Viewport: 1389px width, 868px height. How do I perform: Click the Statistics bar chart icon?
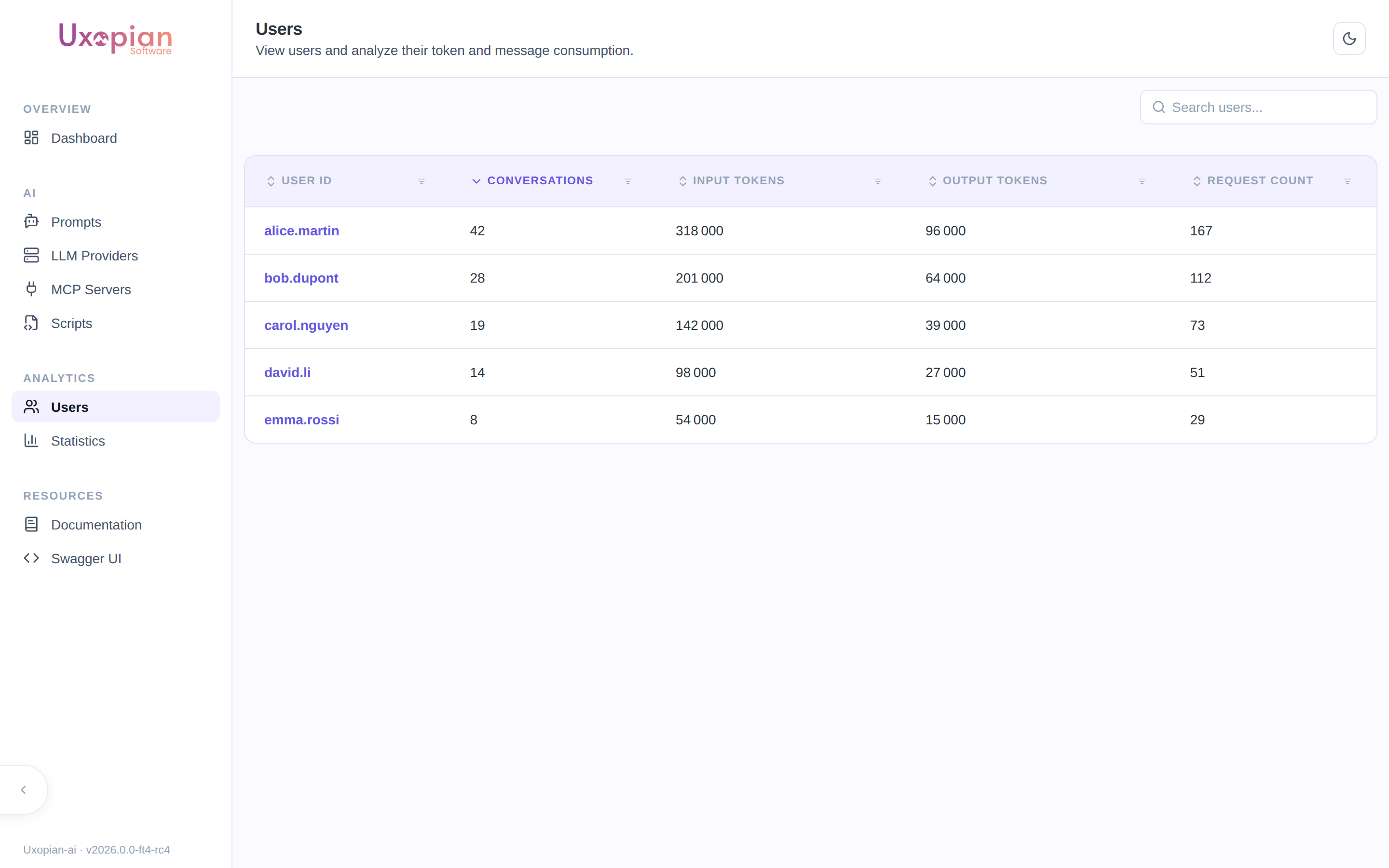[31, 440]
